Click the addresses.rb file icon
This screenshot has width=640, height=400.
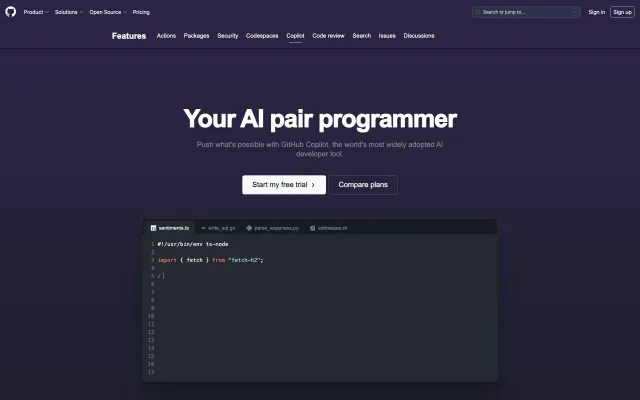coord(313,228)
